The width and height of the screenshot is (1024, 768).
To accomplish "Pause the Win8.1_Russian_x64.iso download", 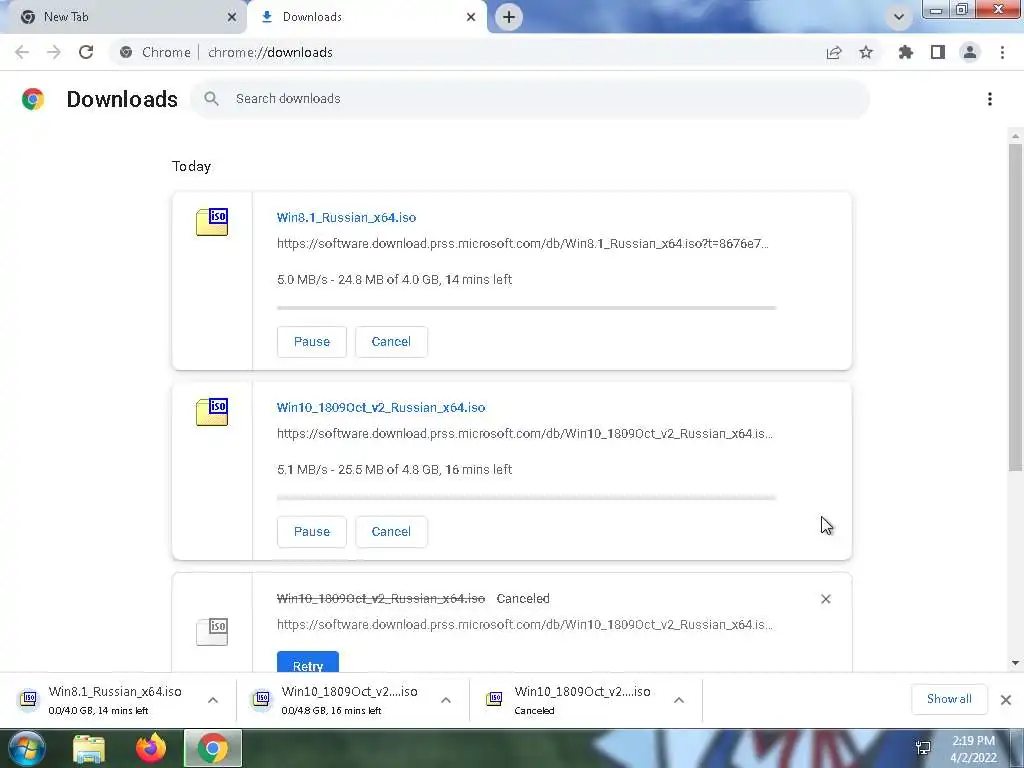I will (312, 342).
